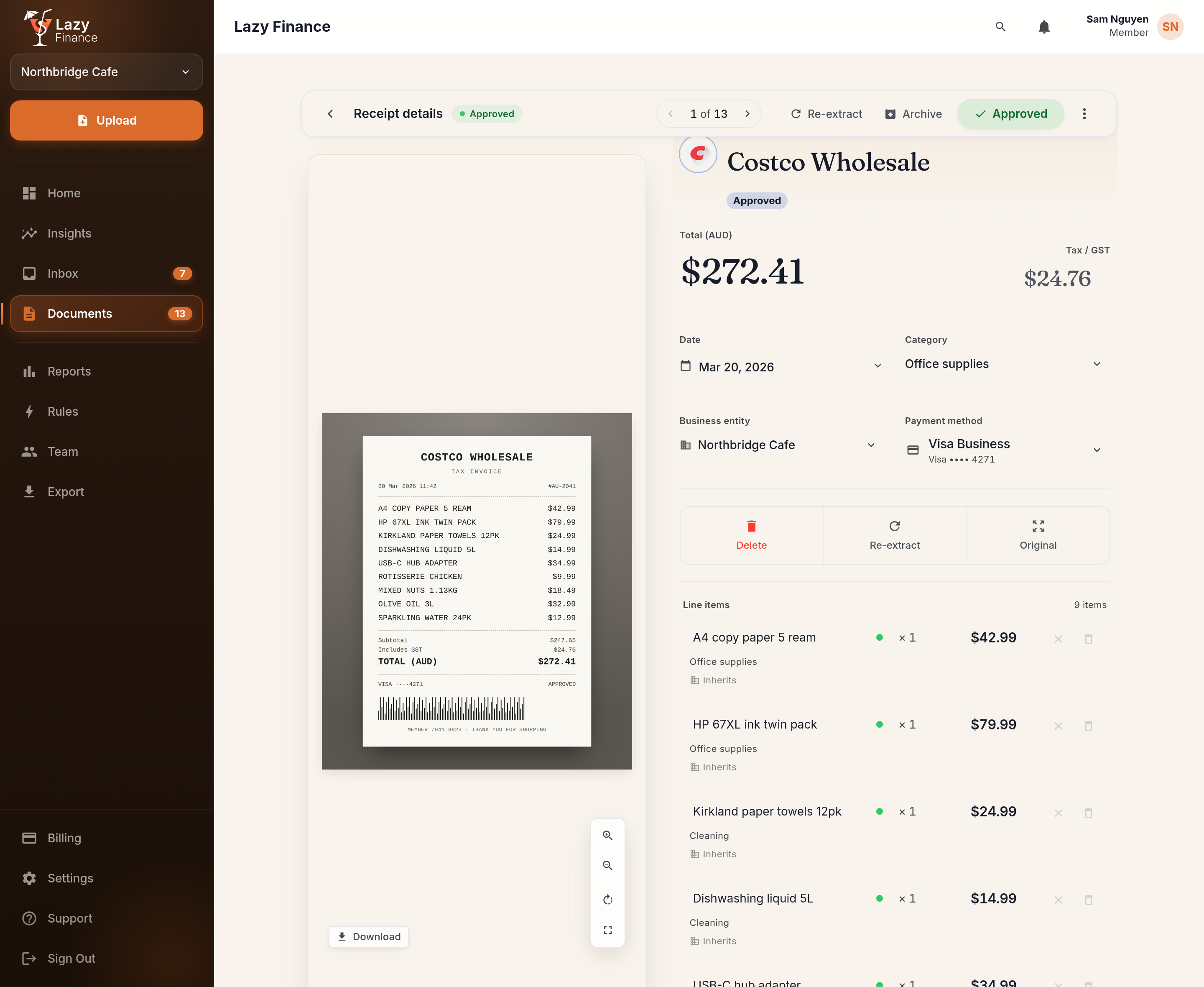Open the Business entity dropdown

tap(778, 445)
